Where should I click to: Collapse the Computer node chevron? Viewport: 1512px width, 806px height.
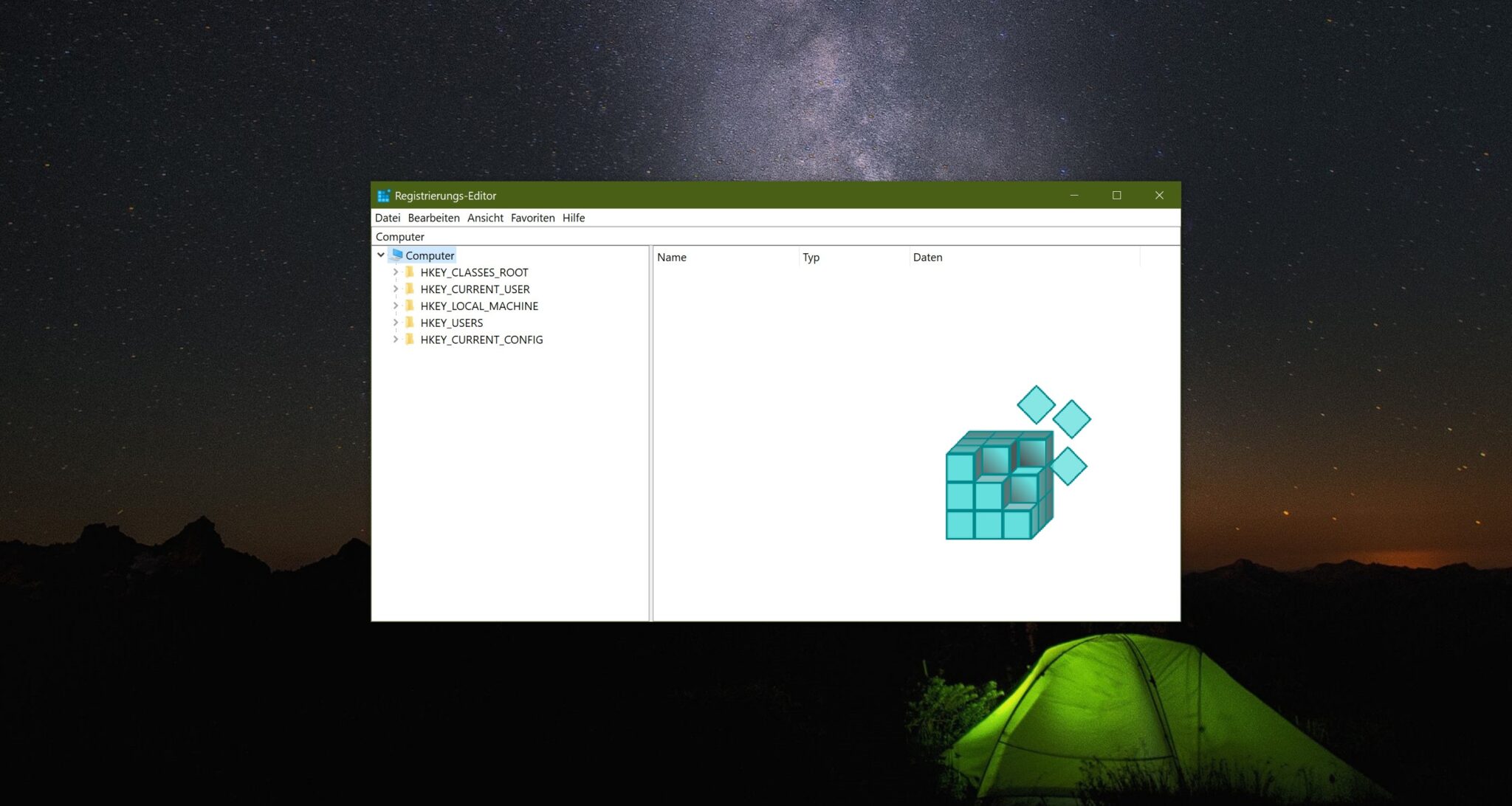tap(381, 255)
